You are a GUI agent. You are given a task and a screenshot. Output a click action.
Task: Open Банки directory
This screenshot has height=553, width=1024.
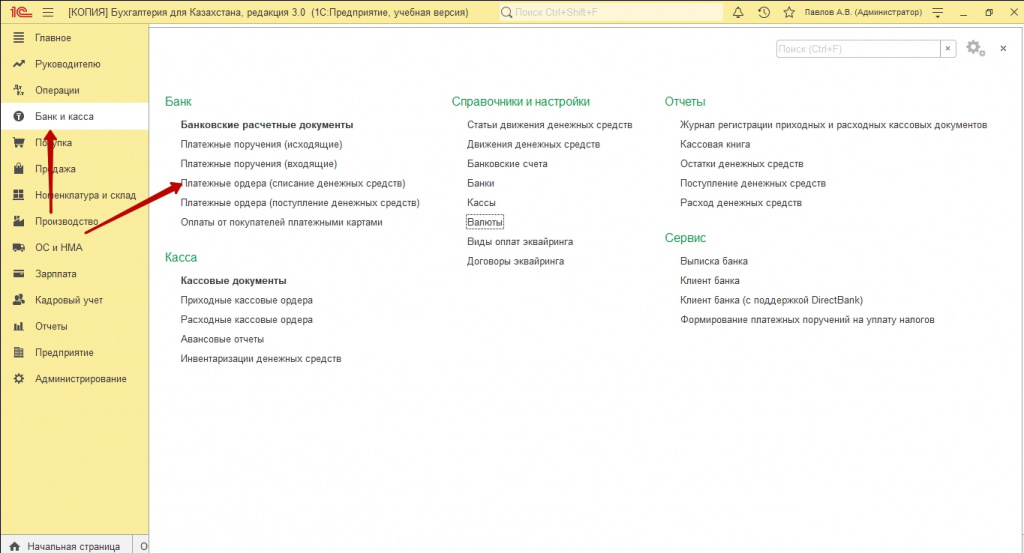[x=481, y=183]
